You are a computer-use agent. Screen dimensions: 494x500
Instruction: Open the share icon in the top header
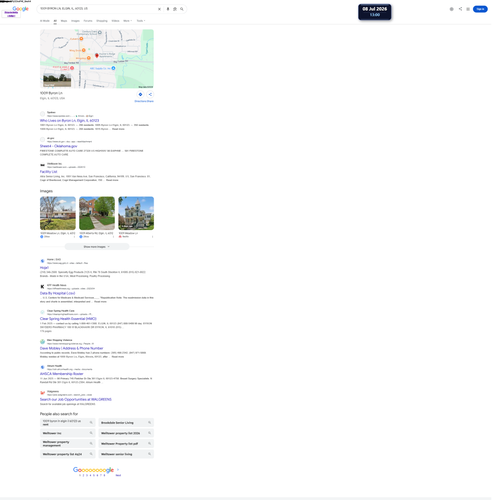(460, 9)
